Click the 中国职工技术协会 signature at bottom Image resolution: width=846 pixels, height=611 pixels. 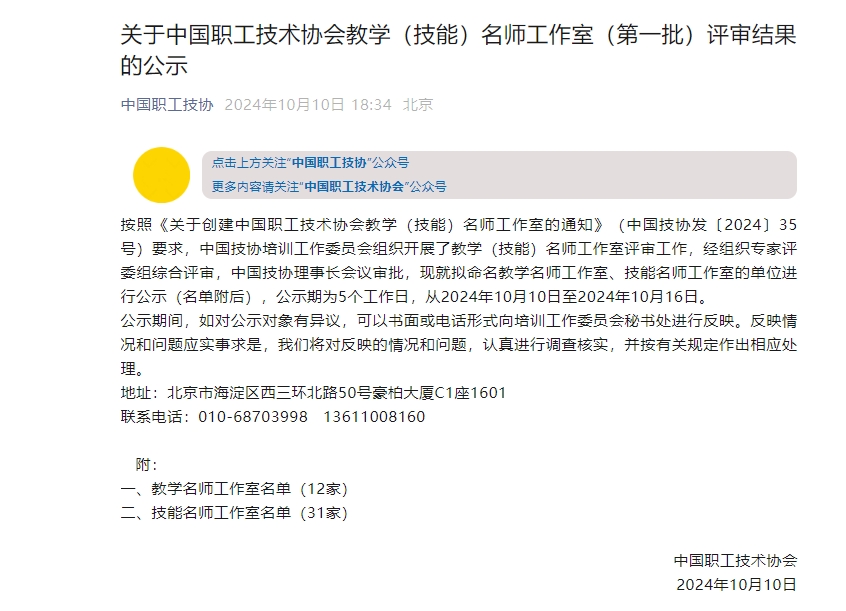[x=735, y=561]
